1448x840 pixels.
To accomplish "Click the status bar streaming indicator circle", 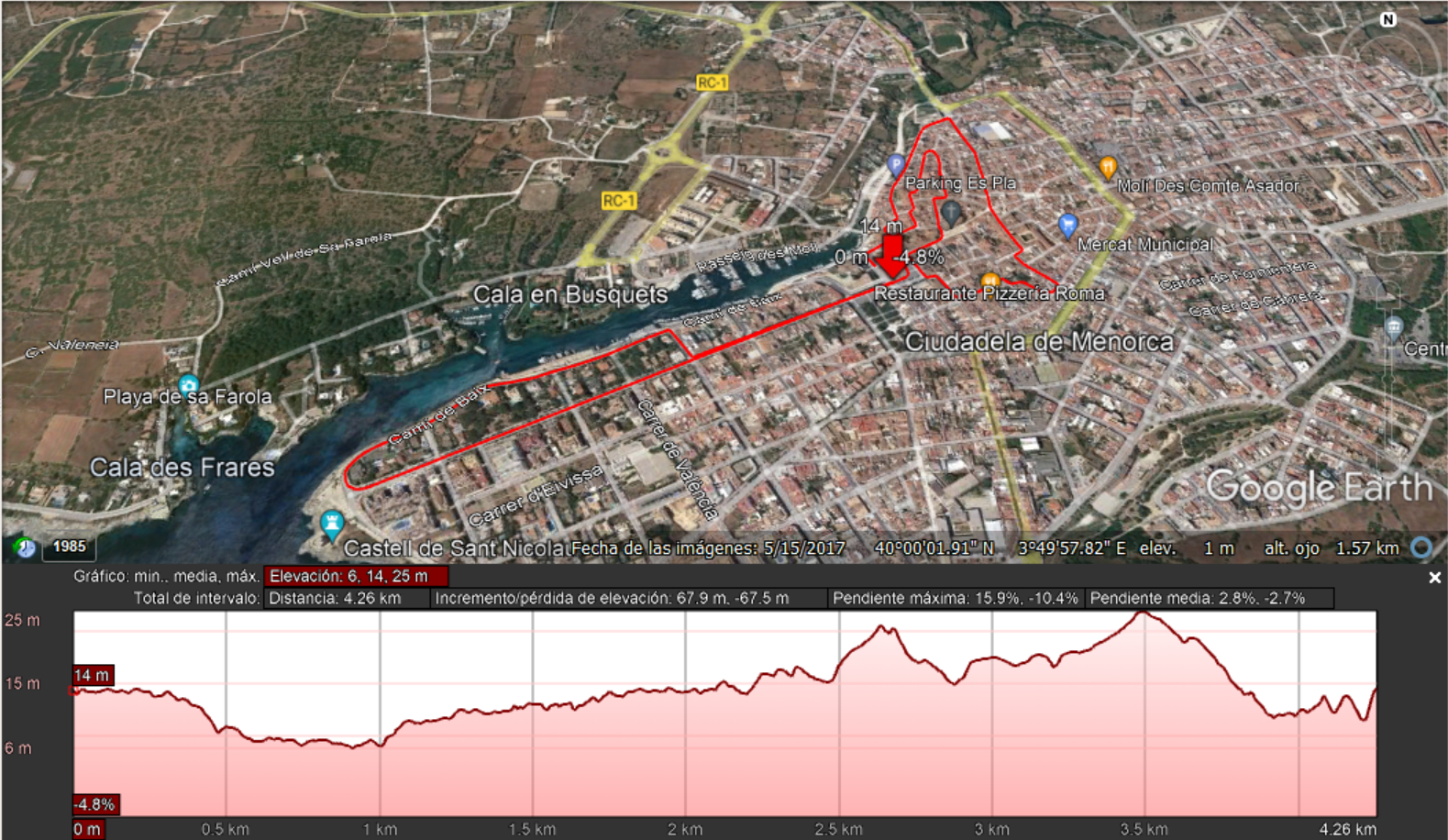I will [x=1421, y=547].
